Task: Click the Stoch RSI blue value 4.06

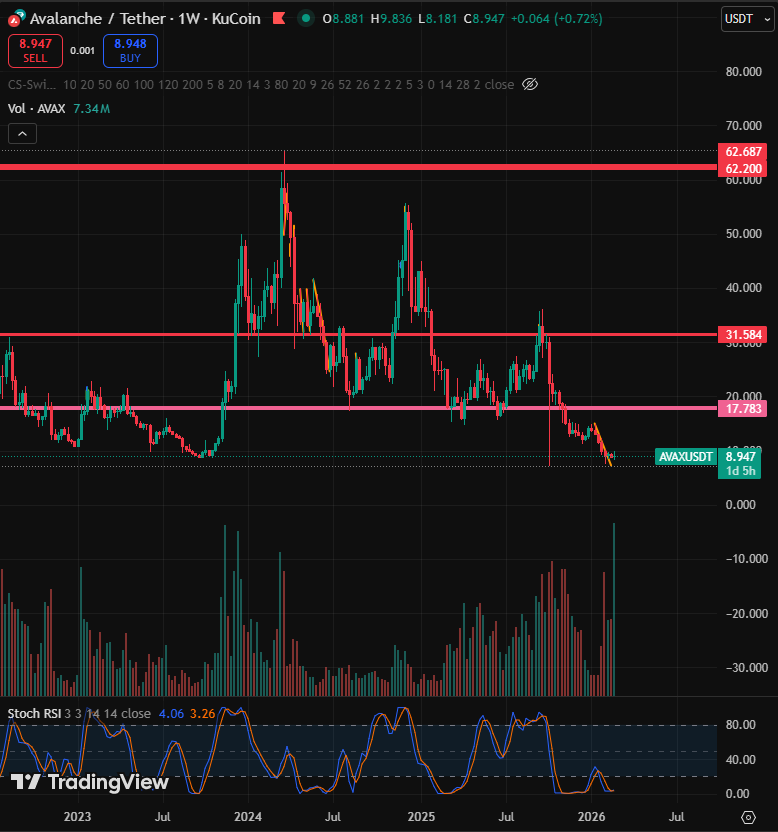Action: coord(171,714)
